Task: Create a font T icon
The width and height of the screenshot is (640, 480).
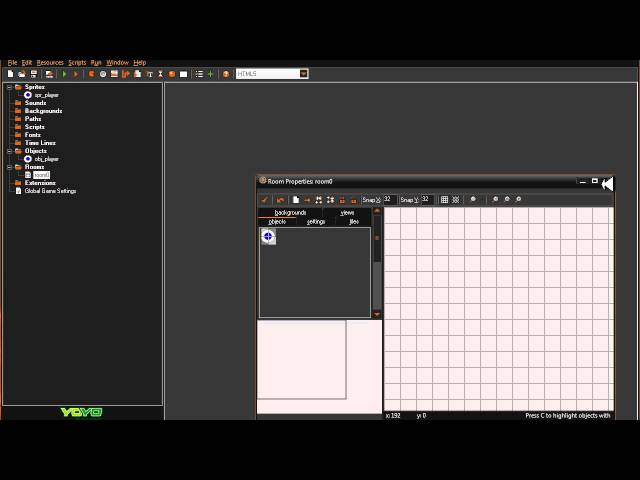Action: (x=149, y=74)
